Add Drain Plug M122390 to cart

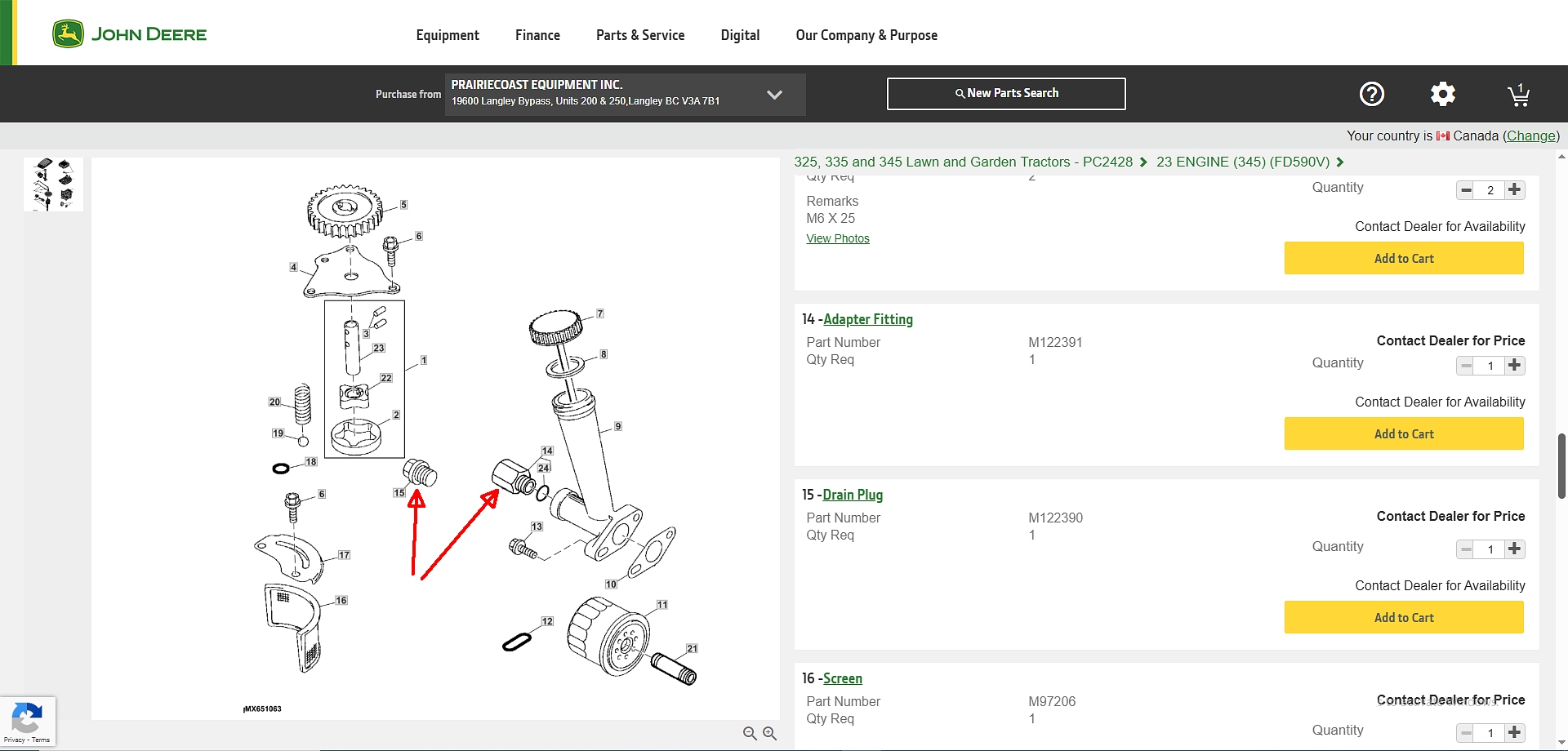coord(1404,617)
